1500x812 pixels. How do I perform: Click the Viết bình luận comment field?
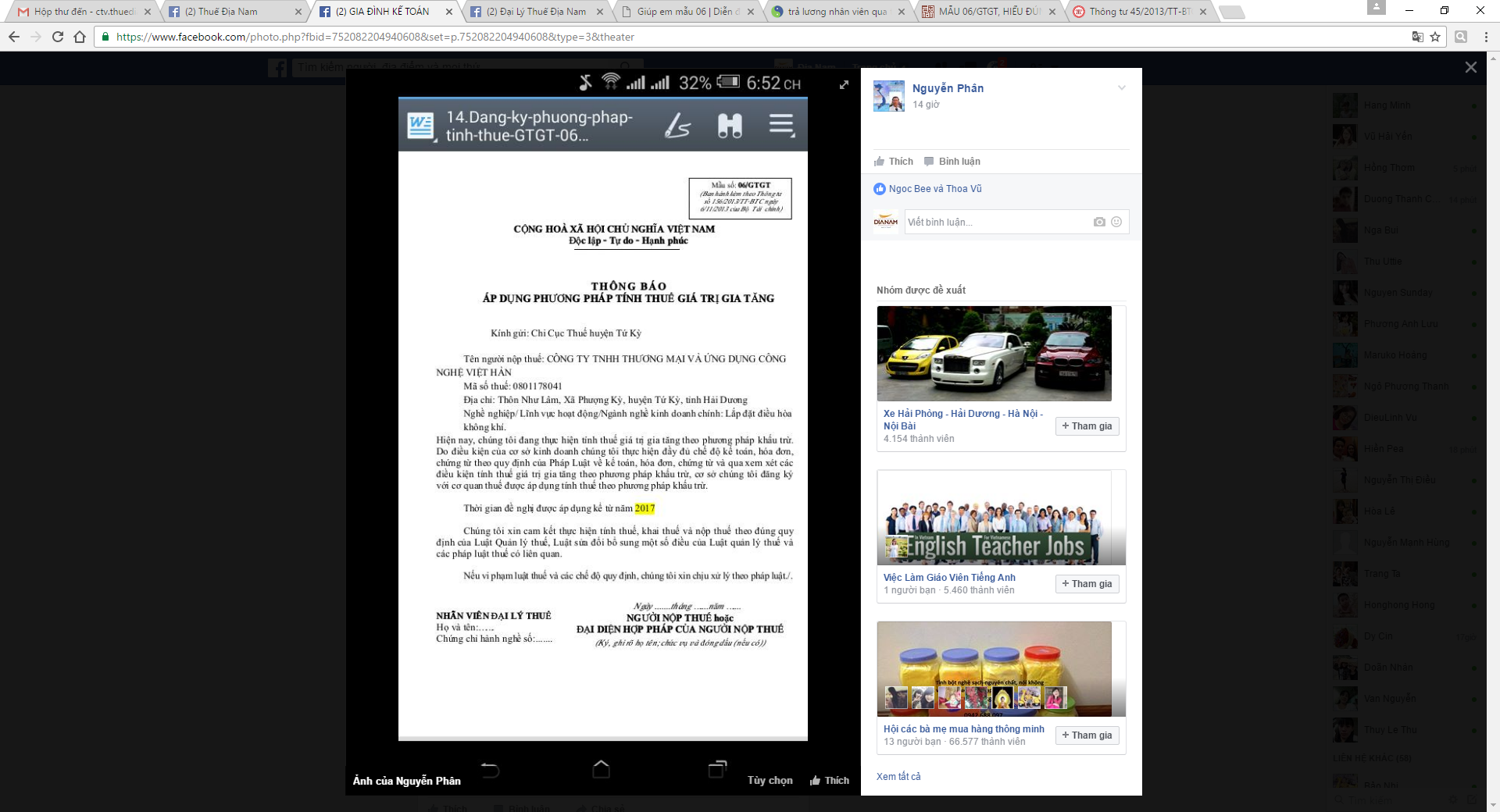pyautogui.click(x=997, y=223)
